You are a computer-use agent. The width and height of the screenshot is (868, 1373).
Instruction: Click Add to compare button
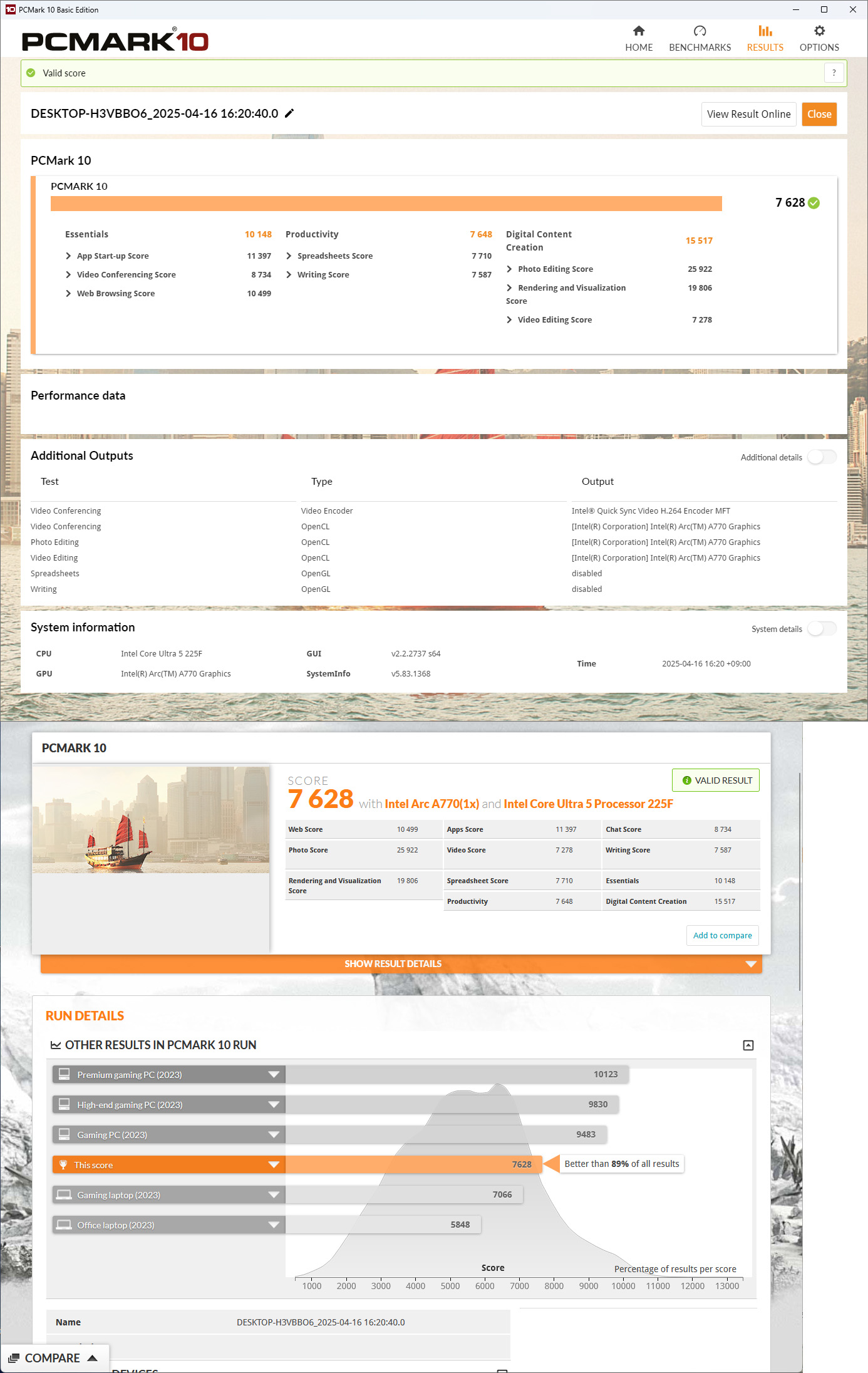click(722, 935)
